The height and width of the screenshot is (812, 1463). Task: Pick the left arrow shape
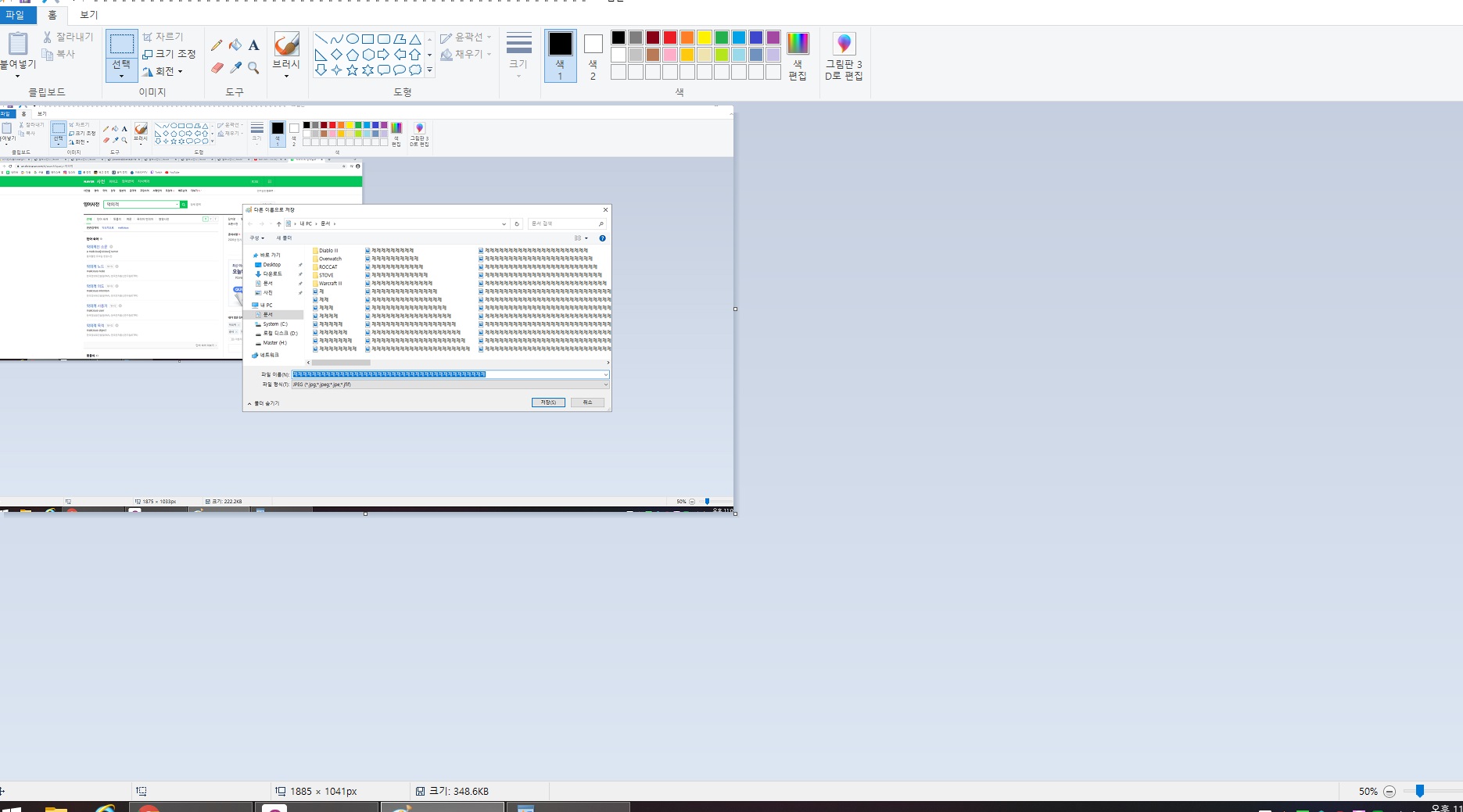click(x=399, y=54)
